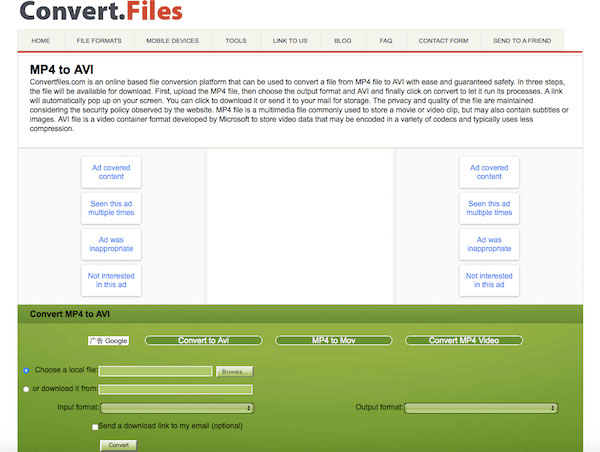The width and height of the screenshot is (600, 452).
Task: Click the download URL input field
Action: pos(176,389)
